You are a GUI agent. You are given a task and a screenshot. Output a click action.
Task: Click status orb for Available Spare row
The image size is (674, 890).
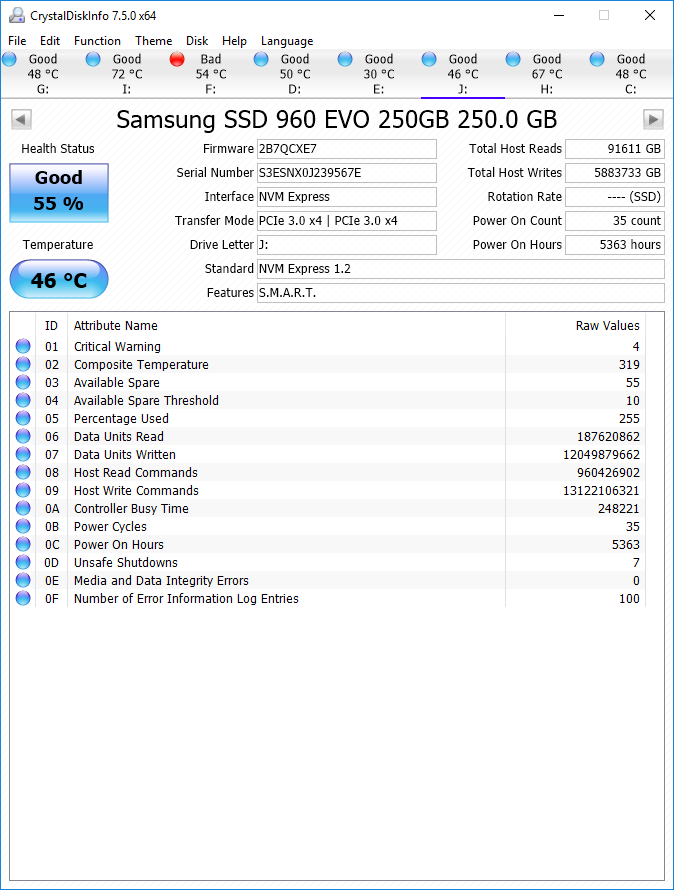[23, 383]
